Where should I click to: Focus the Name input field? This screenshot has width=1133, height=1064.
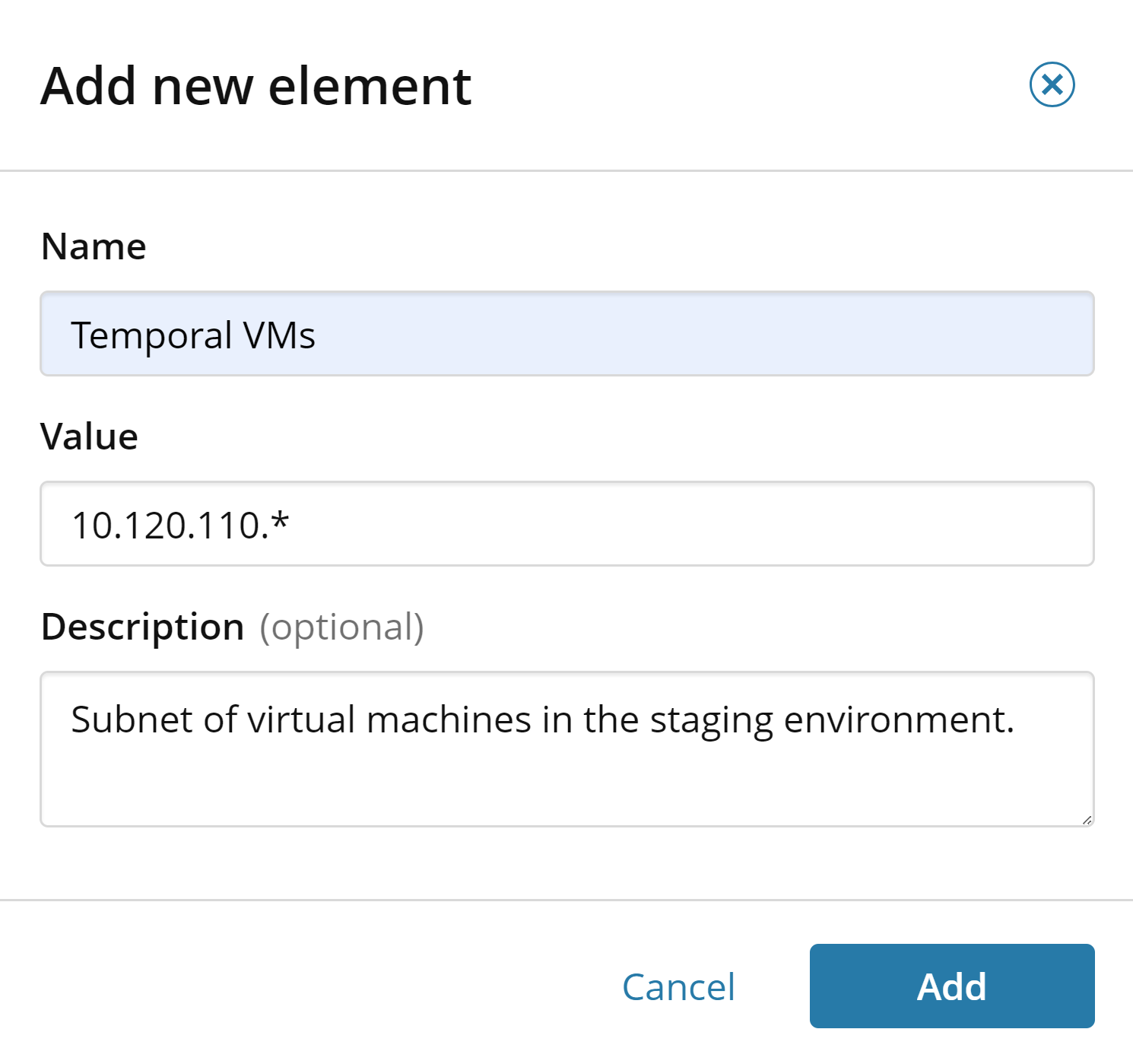point(566,334)
